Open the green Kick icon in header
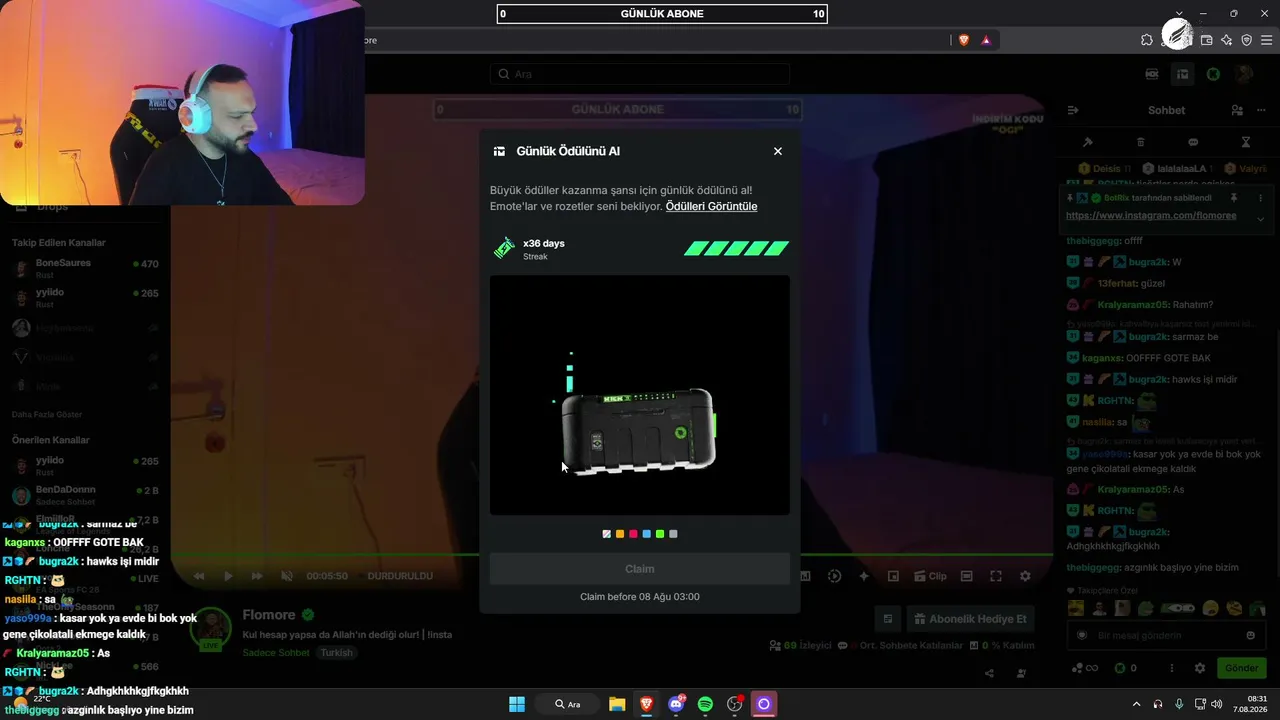This screenshot has height=720, width=1280. pyautogui.click(x=1213, y=74)
